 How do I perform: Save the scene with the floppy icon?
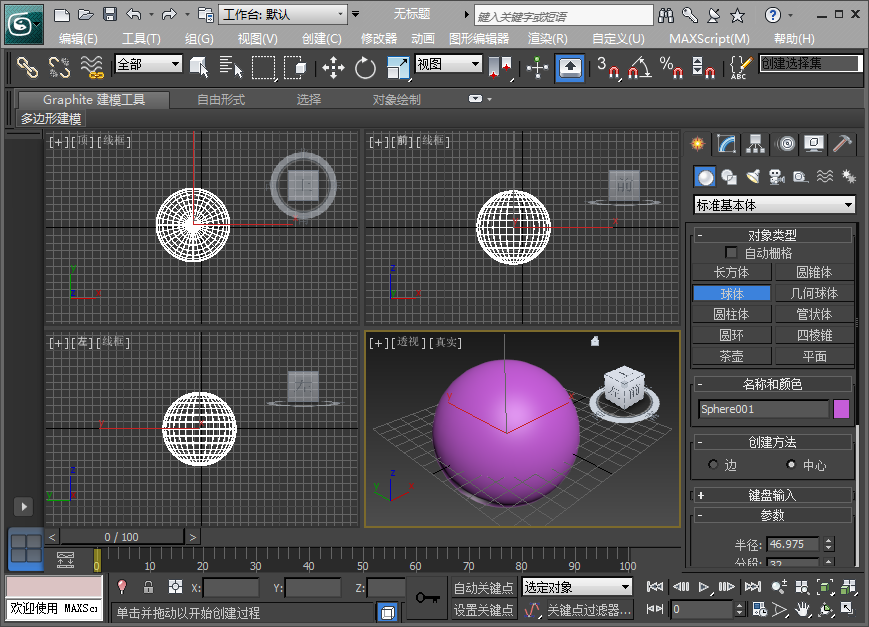[x=110, y=15]
